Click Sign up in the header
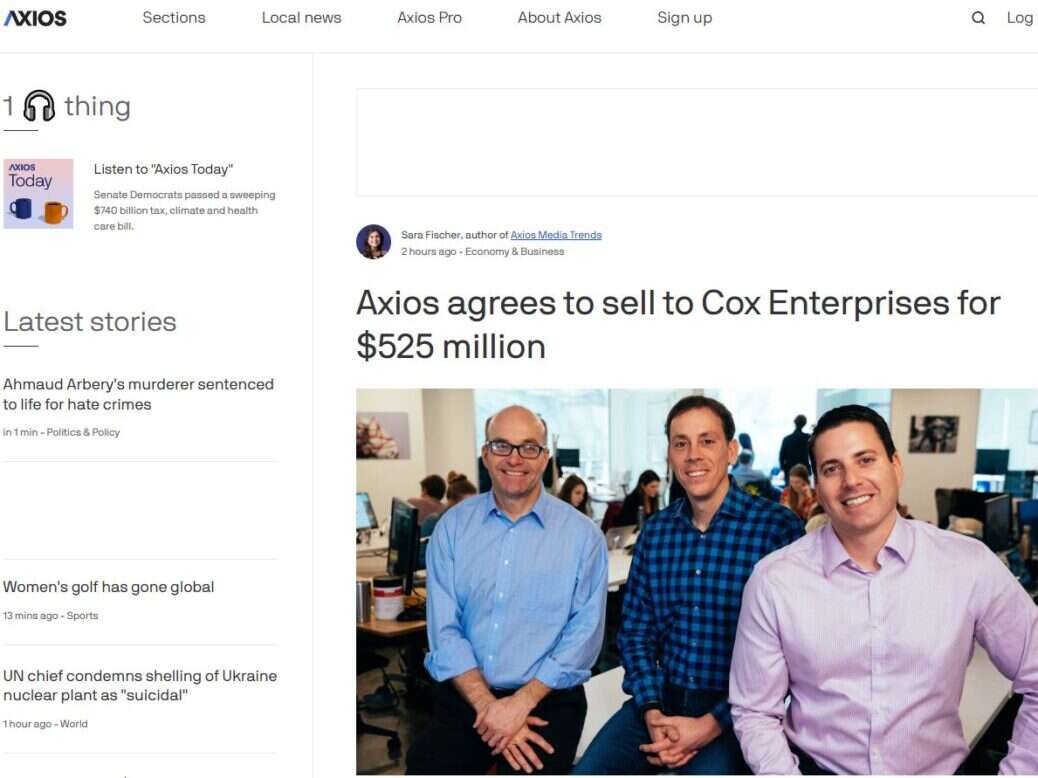1038x778 pixels. pyautogui.click(x=684, y=18)
